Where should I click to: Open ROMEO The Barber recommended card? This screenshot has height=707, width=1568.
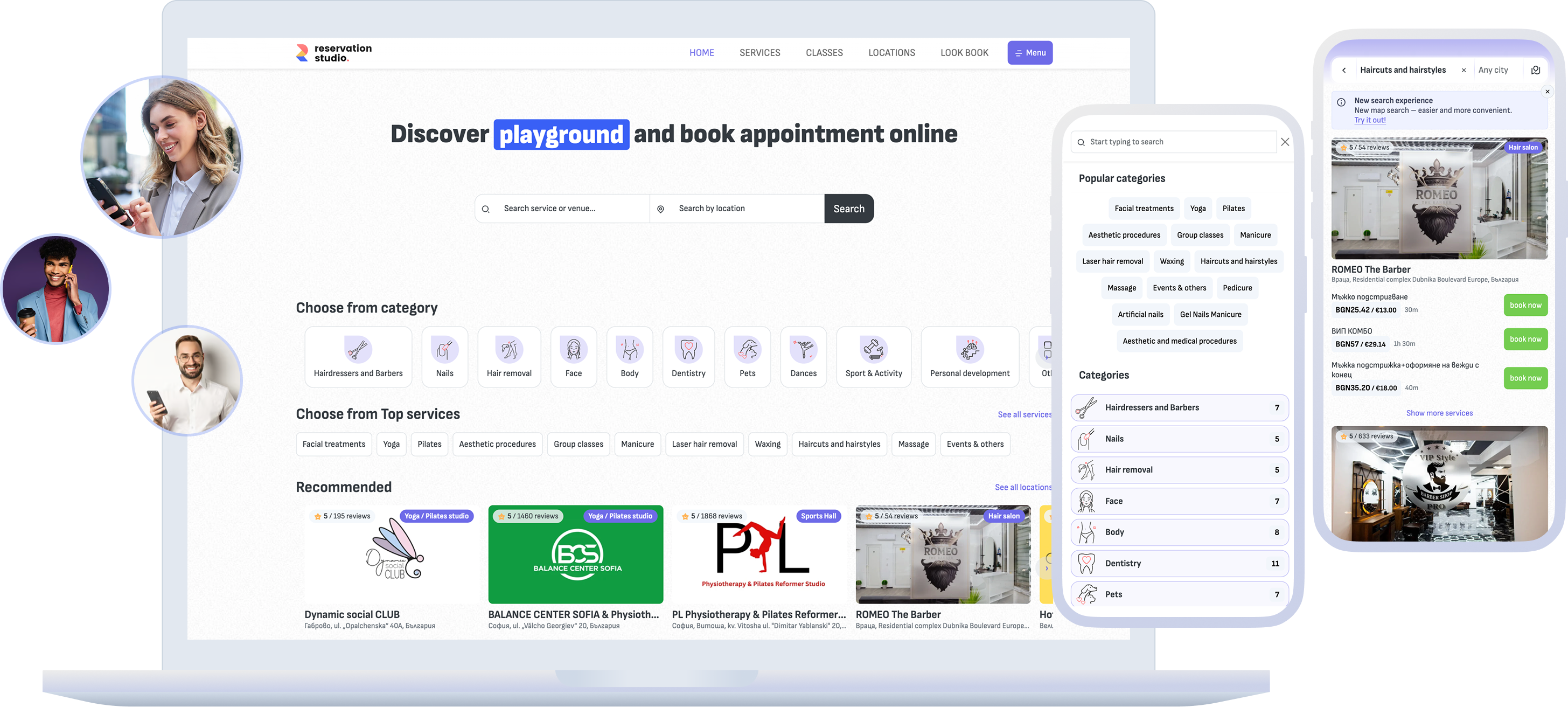click(x=943, y=567)
